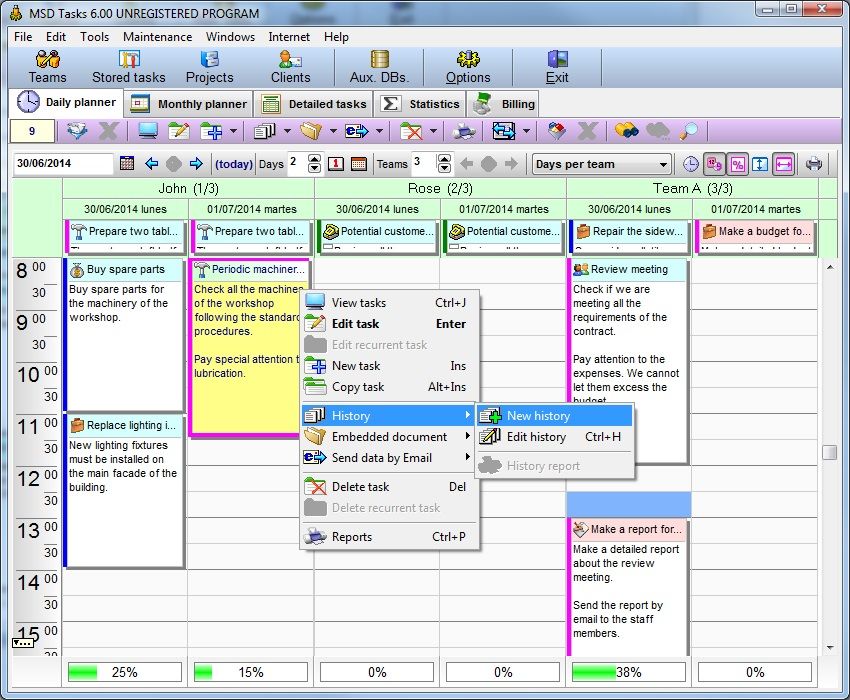Click the clock icon beside Days per team
850x700 pixels.
[x=690, y=164]
